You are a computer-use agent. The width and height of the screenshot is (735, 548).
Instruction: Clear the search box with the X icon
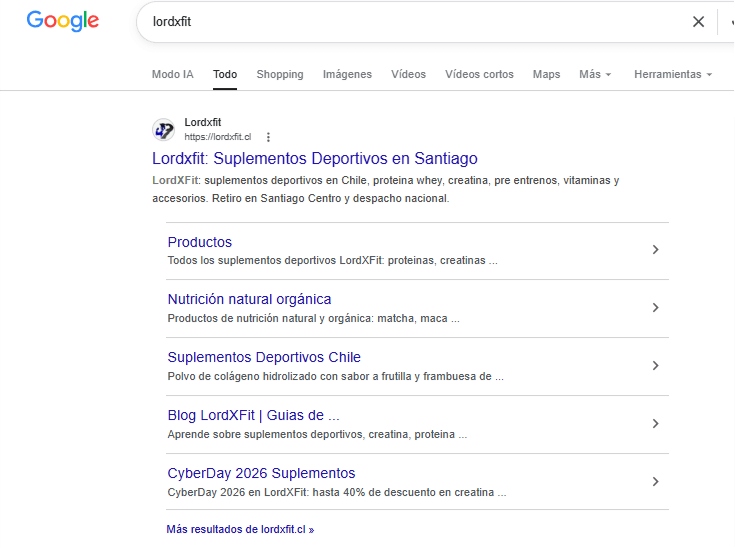coord(698,22)
